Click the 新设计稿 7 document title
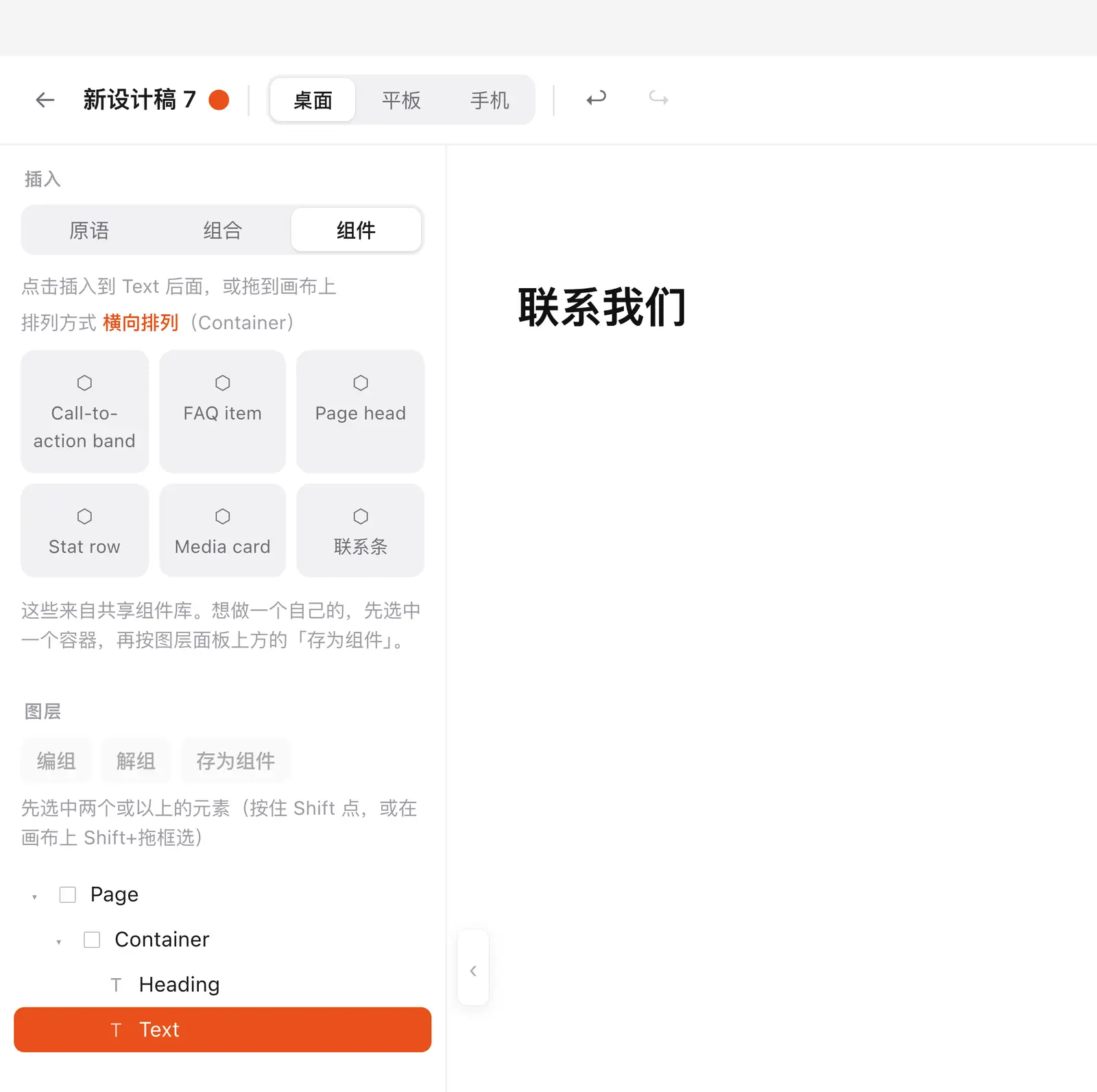This screenshot has height=1092, width=1097. [140, 99]
